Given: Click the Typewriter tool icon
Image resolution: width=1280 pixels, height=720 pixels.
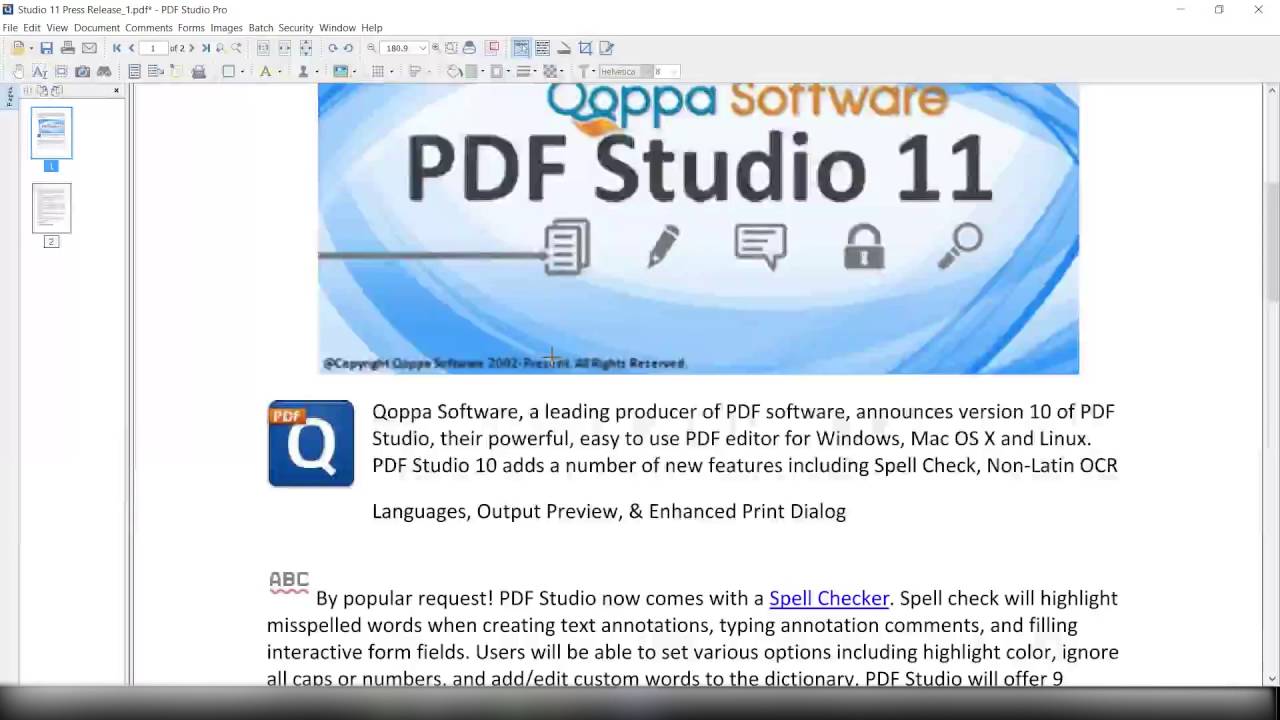Looking at the screenshot, I should [198, 71].
